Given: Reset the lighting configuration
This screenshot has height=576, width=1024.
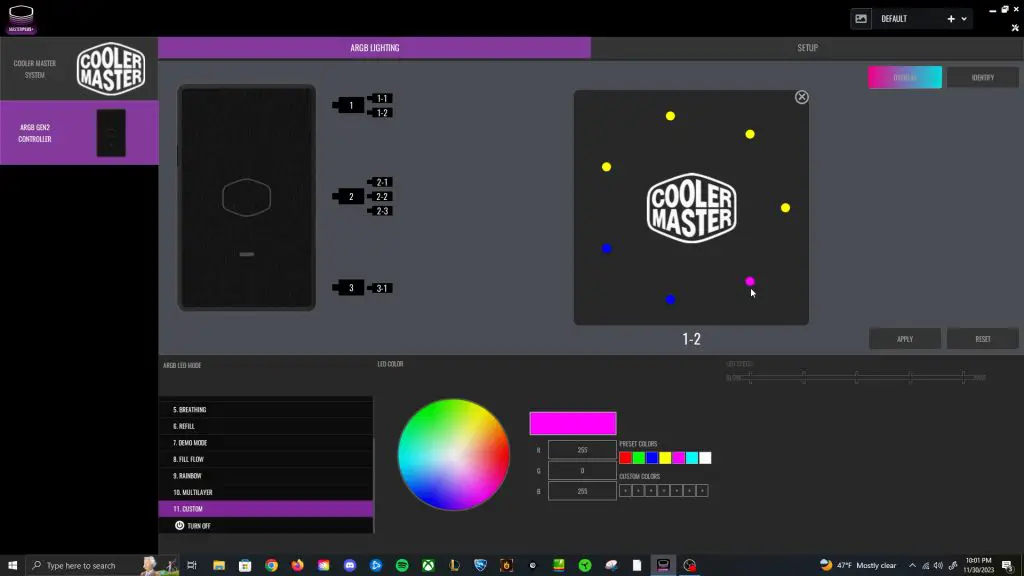Looking at the screenshot, I should pos(982,338).
